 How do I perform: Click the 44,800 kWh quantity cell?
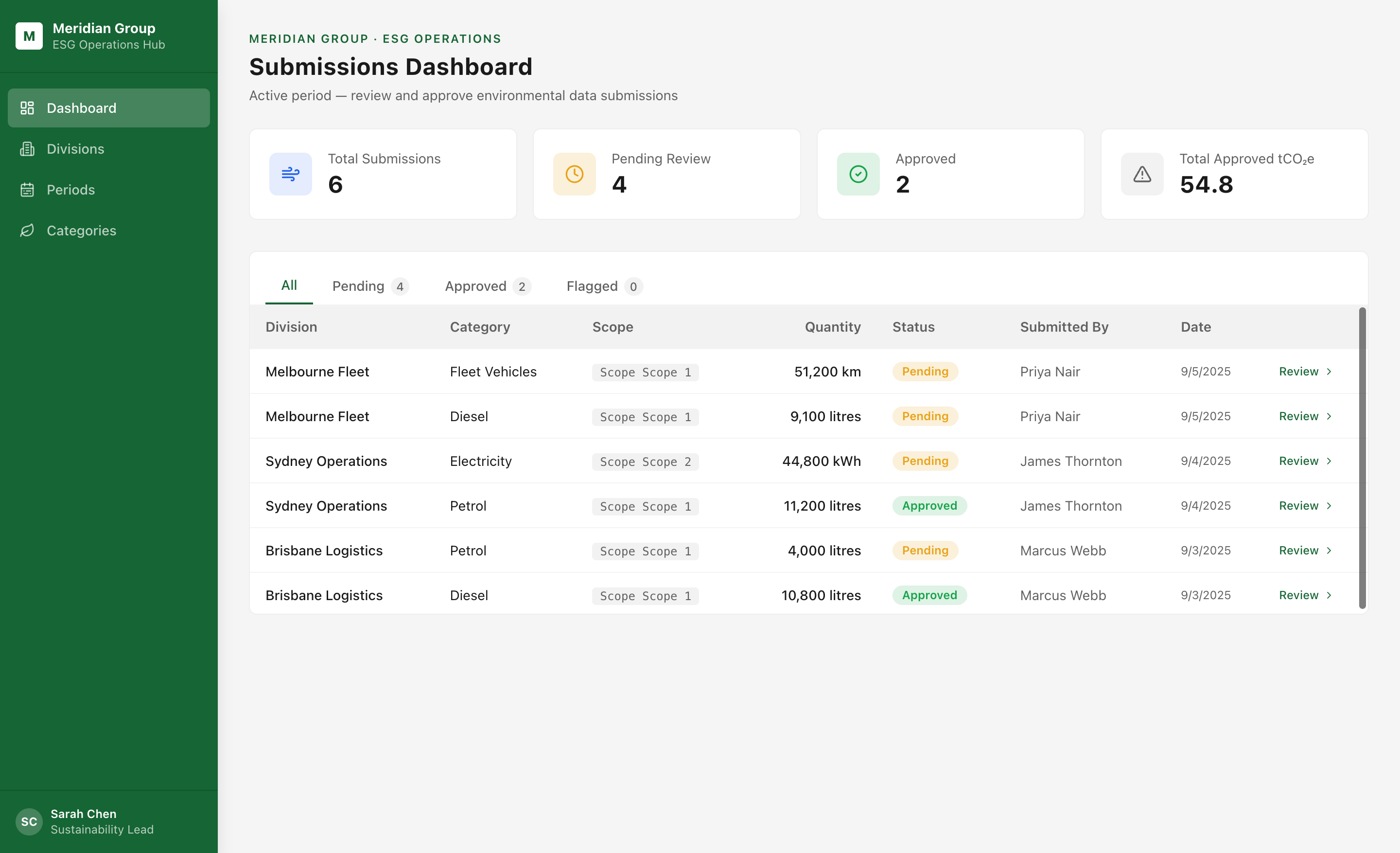[x=822, y=461]
